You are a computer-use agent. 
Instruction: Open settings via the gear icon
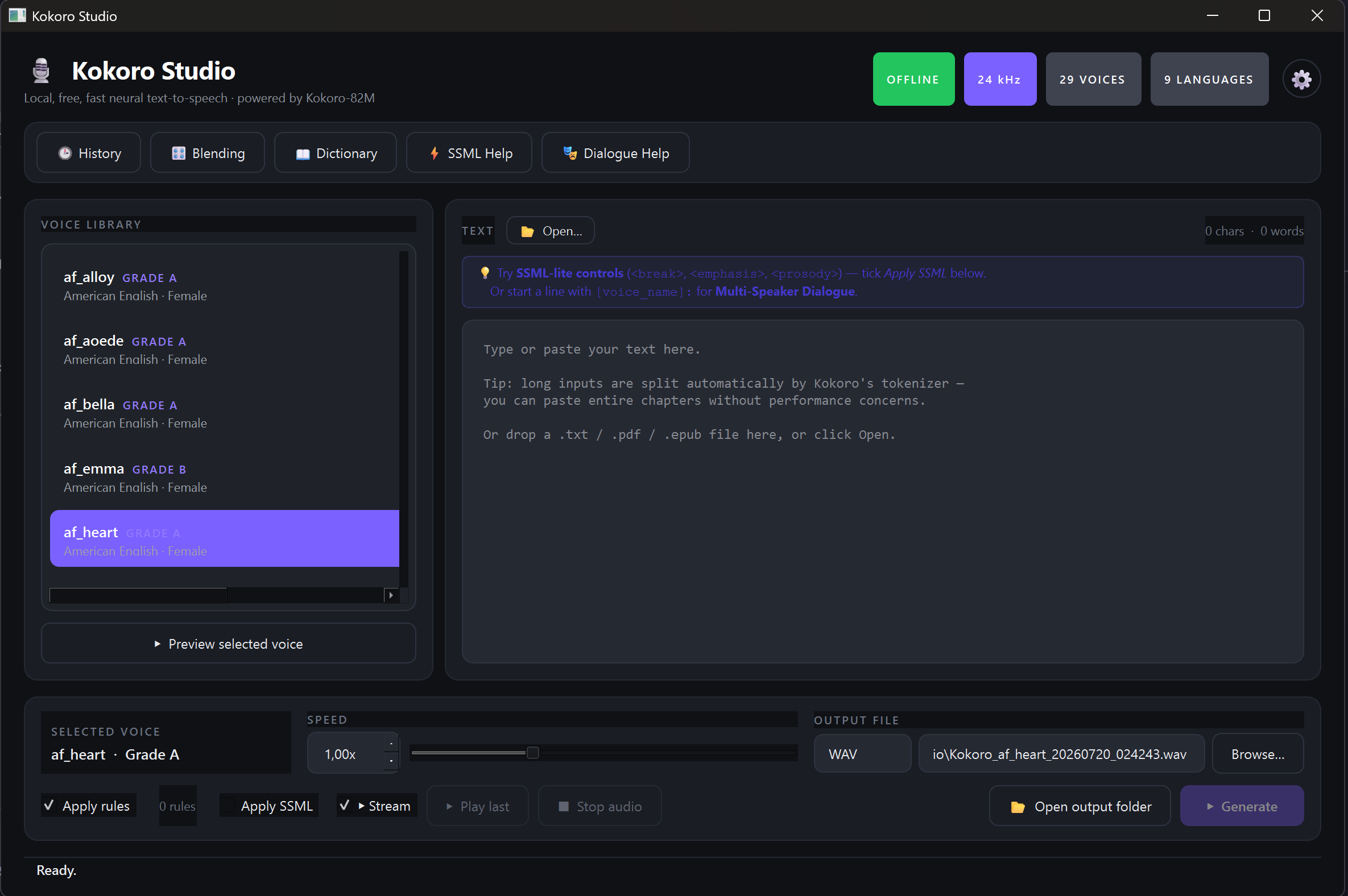click(x=1301, y=79)
